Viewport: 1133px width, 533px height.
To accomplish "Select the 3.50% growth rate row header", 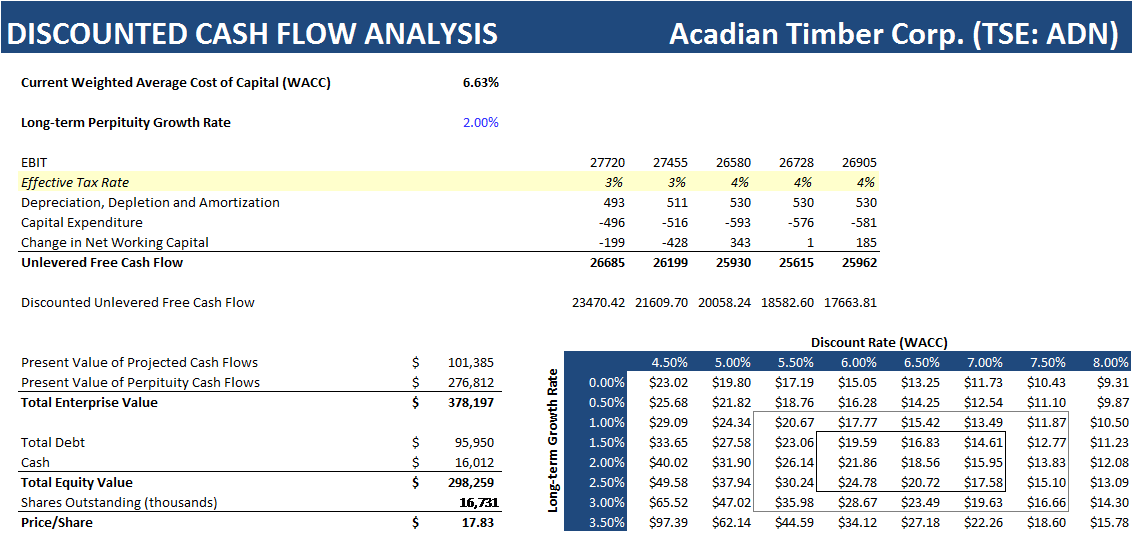I will [608, 522].
